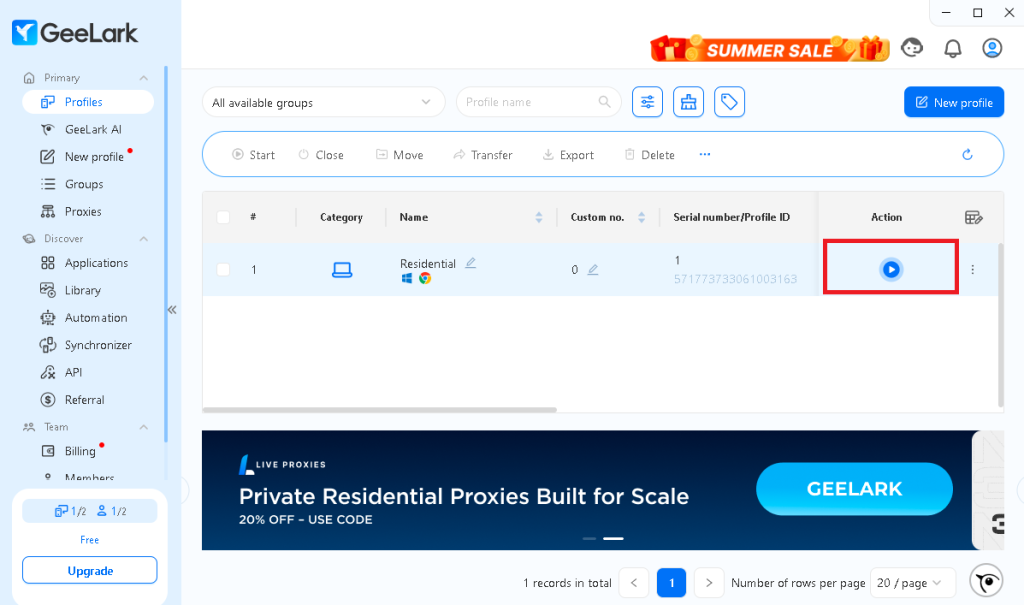Go to next page arrow
The width and height of the screenshot is (1024, 605).
709,583
